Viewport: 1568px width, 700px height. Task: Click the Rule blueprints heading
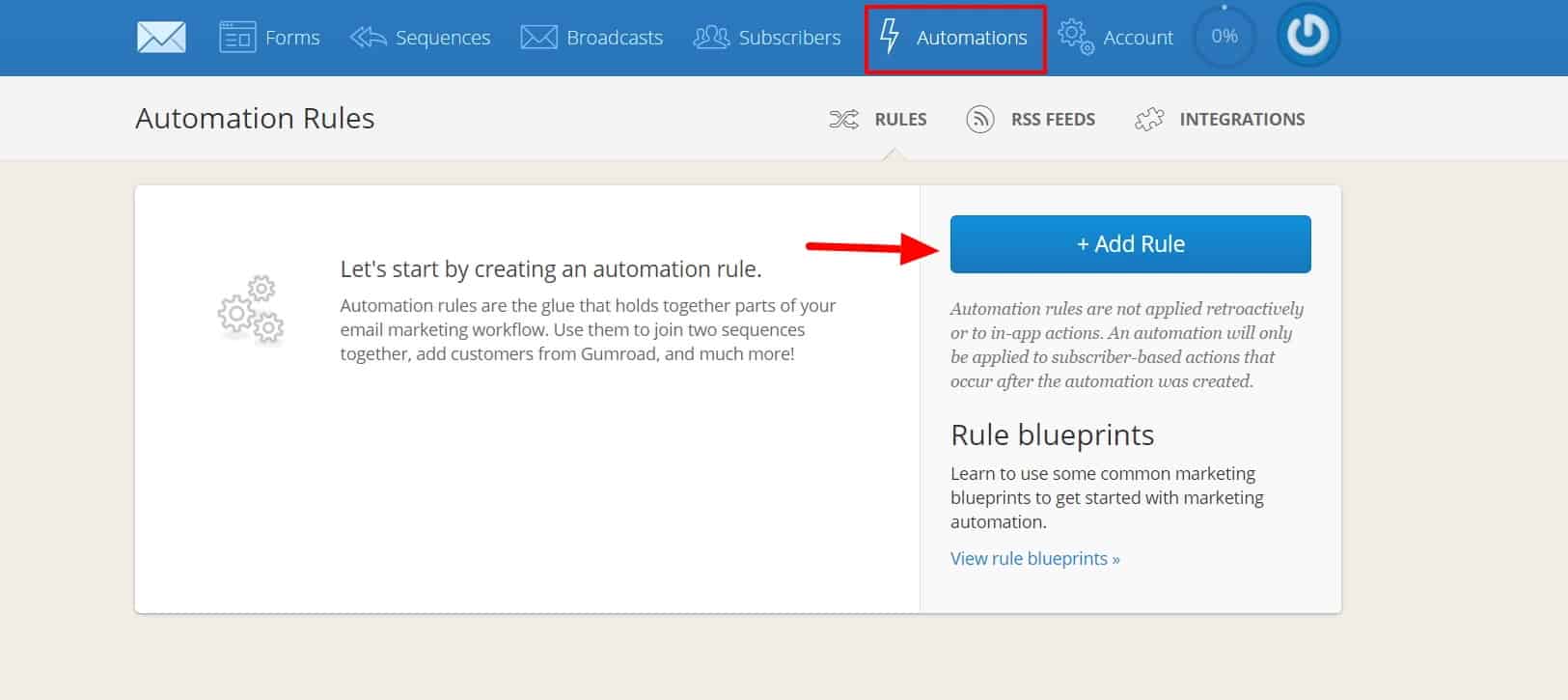tap(1053, 435)
